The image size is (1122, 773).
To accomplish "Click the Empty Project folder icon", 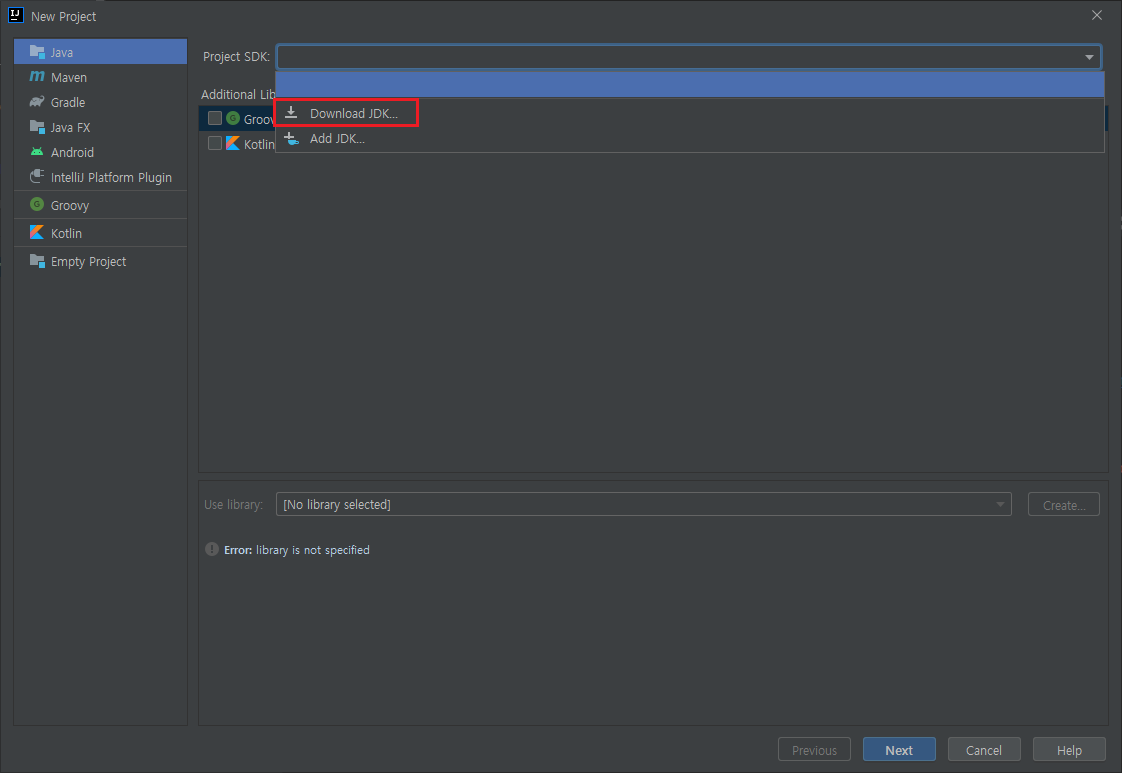I will pyautogui.click(x=37, y=261).
